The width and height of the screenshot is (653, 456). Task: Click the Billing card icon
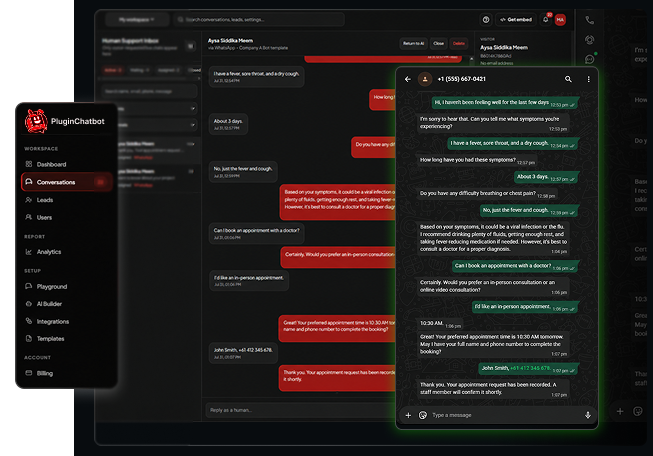29,373
